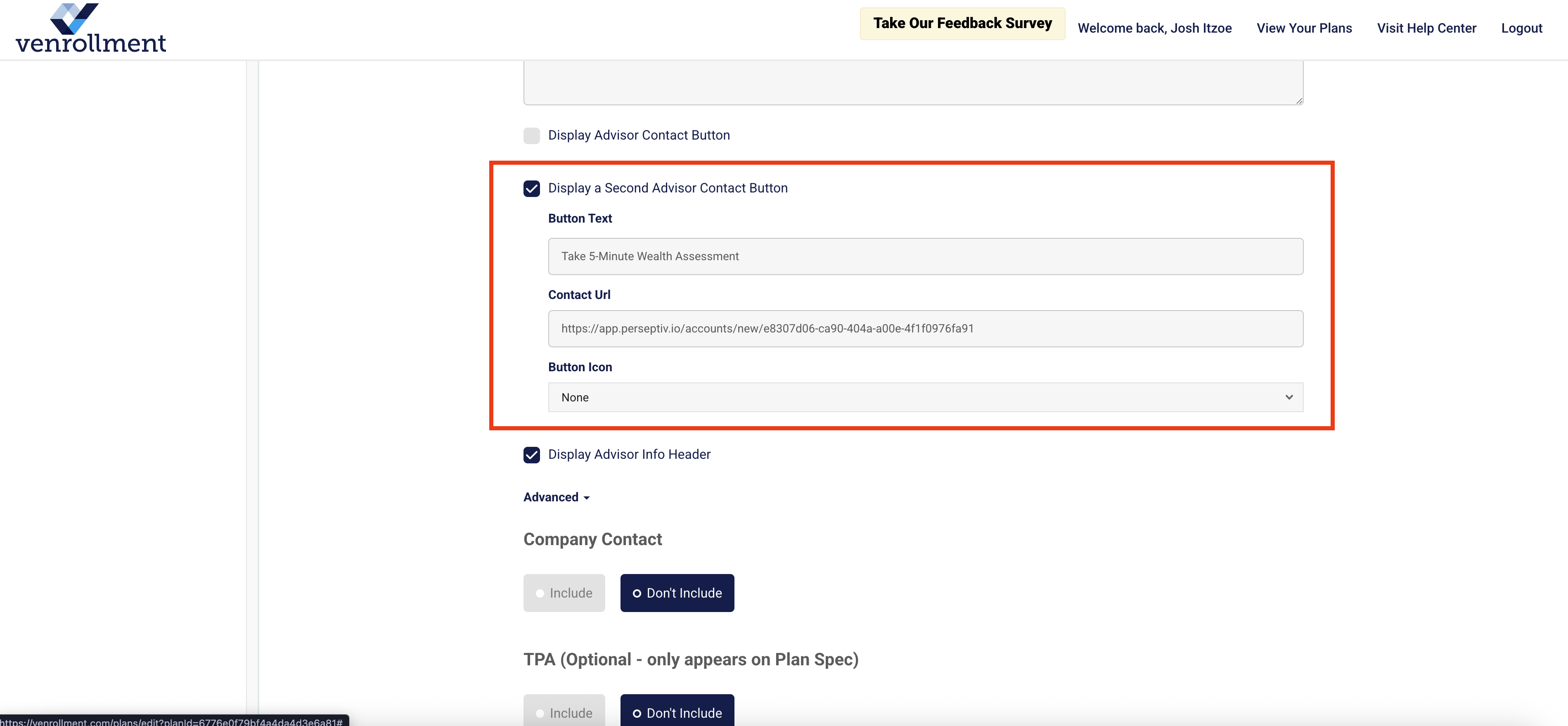Image resolution: width=1568 pixels, height=726 pixels.
Task: Click the textarea resize handle corner
Action: click(x=1299, y=101)
